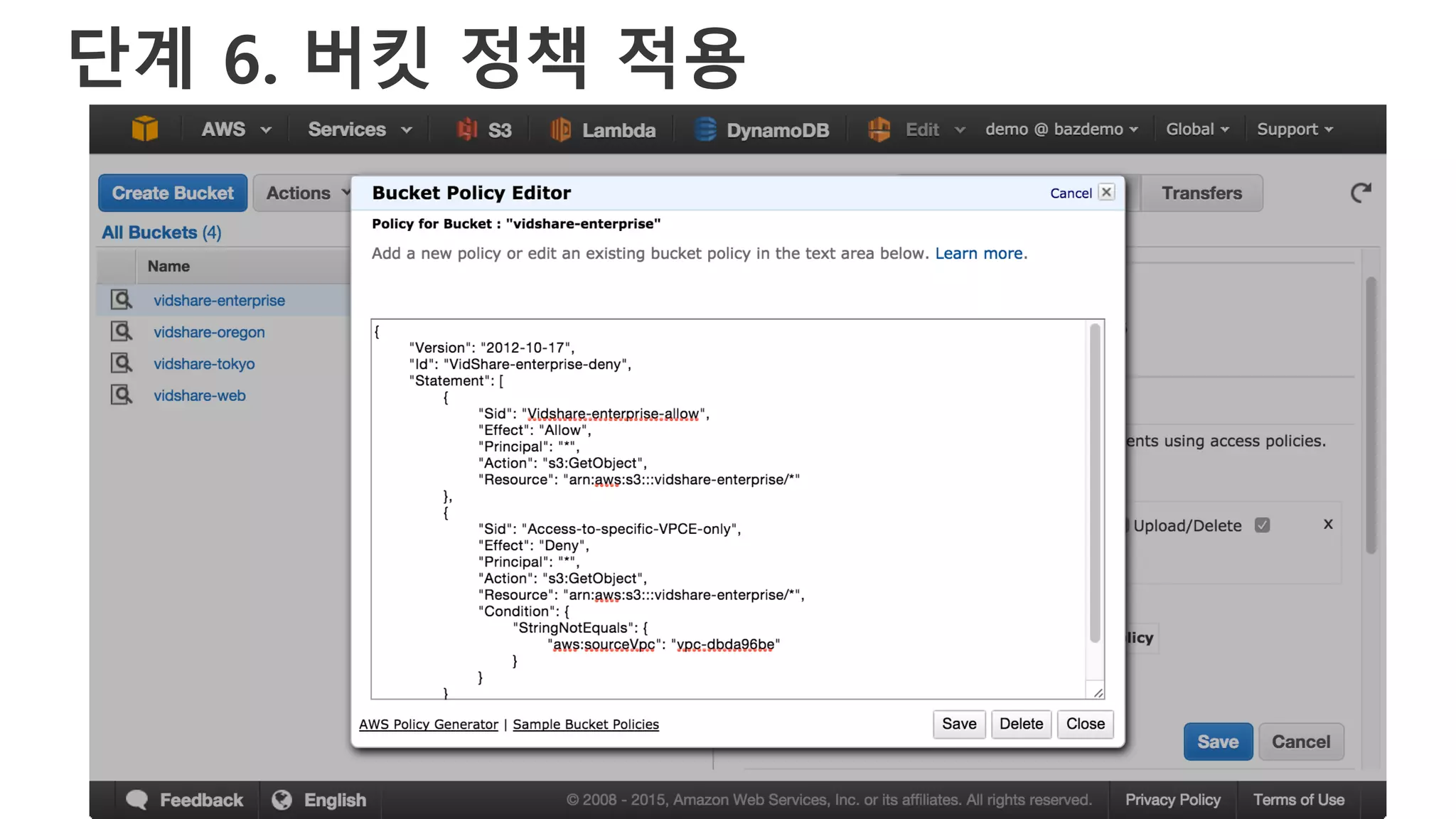Image resolution: width=1456 pixels, height=819 pixels.
Task: Click the AWS cube home icon
Action: pos(145,129)
